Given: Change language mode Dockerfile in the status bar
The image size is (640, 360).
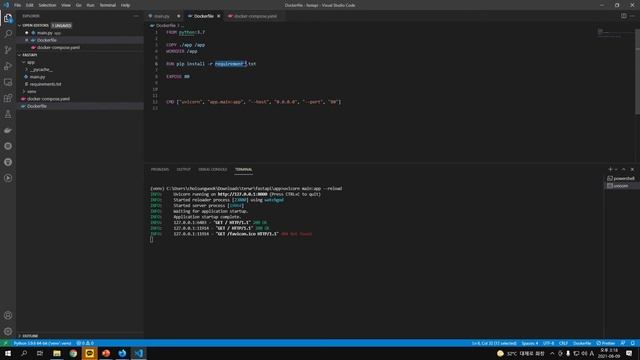Looking at the screenshot, I should point(582,343).
